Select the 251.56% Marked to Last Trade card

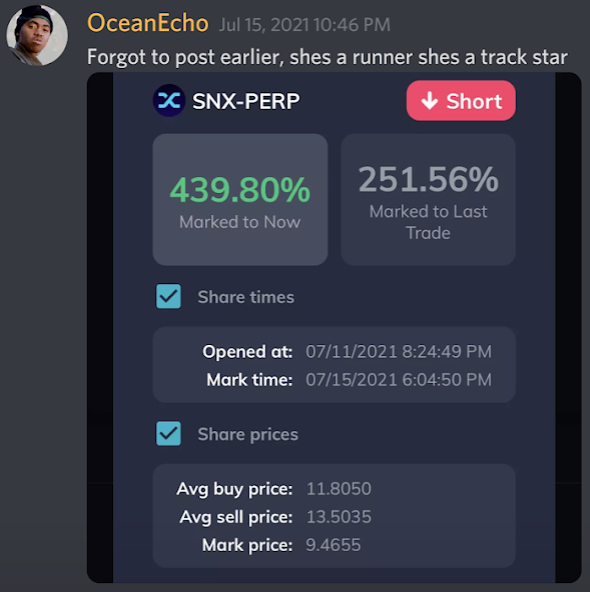click(428, 199)
